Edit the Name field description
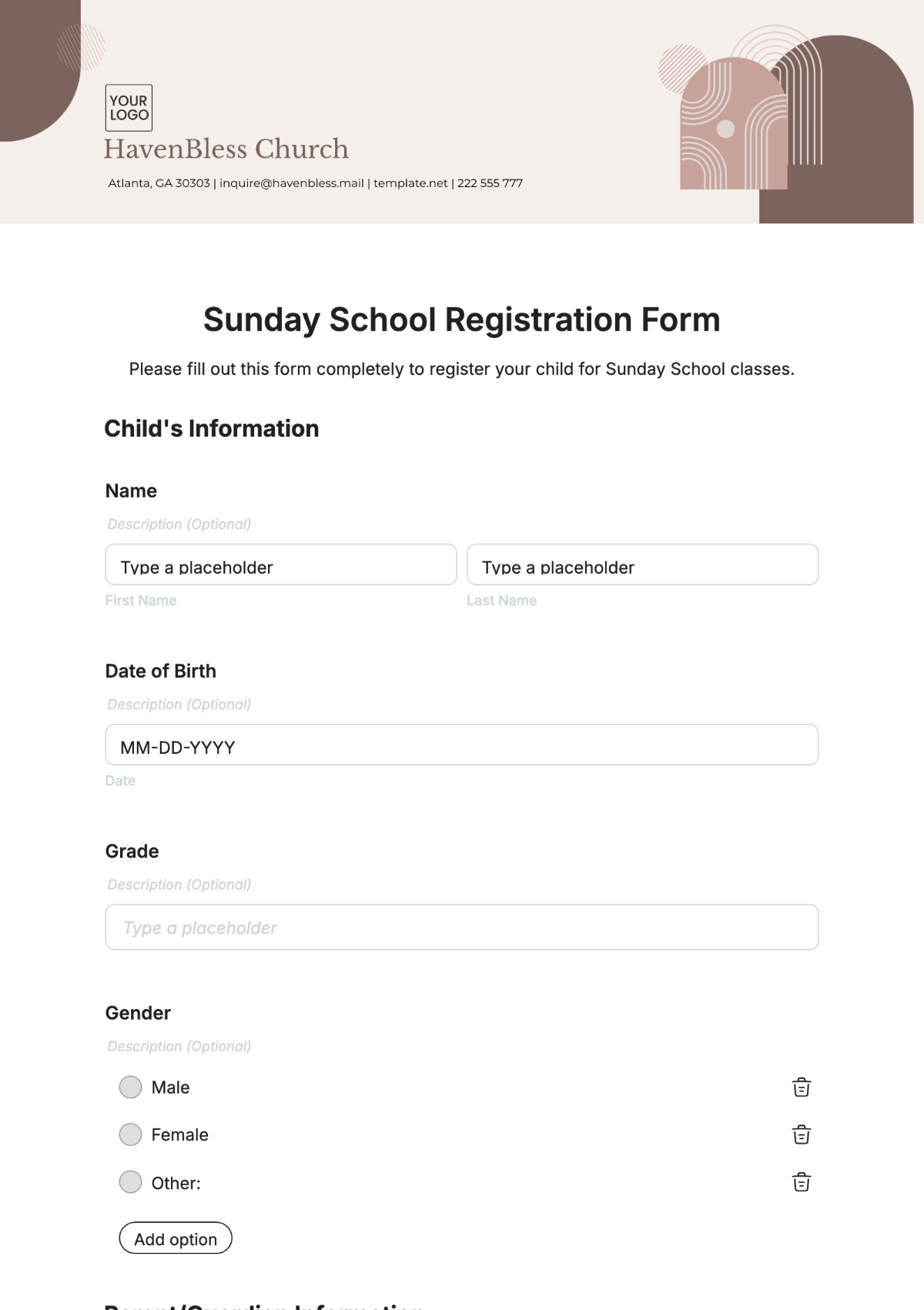924x1310 pixels. coord(179,524)
